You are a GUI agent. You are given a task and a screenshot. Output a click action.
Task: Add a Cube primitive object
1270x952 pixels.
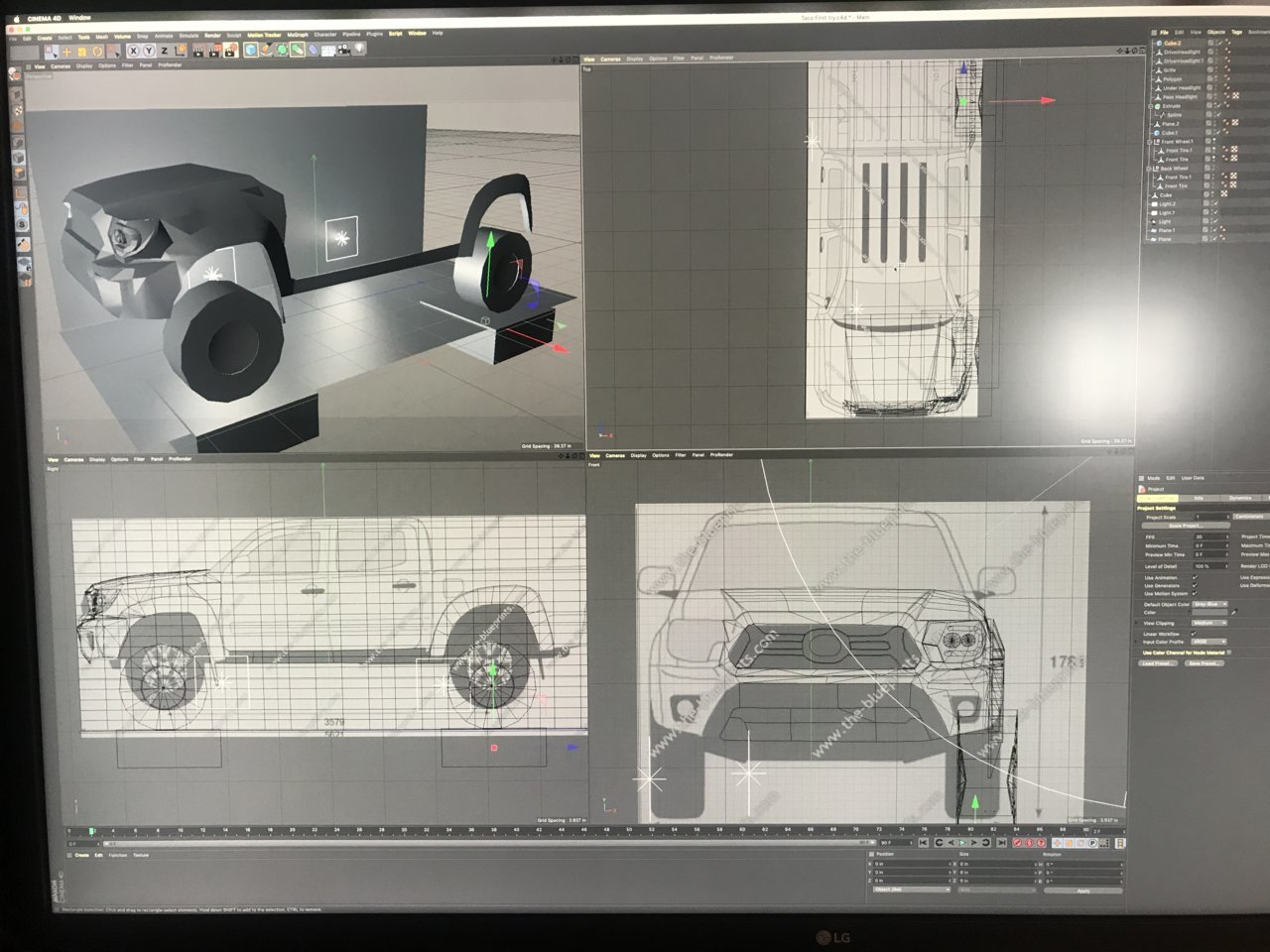coord(251,50)
